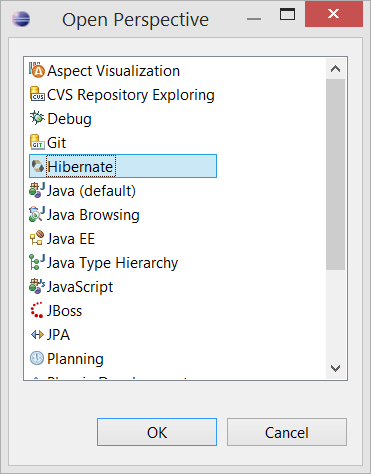Select the "Planning" label
The height and width of the screenshot is (474, 371).
click(x=75, y=359)
